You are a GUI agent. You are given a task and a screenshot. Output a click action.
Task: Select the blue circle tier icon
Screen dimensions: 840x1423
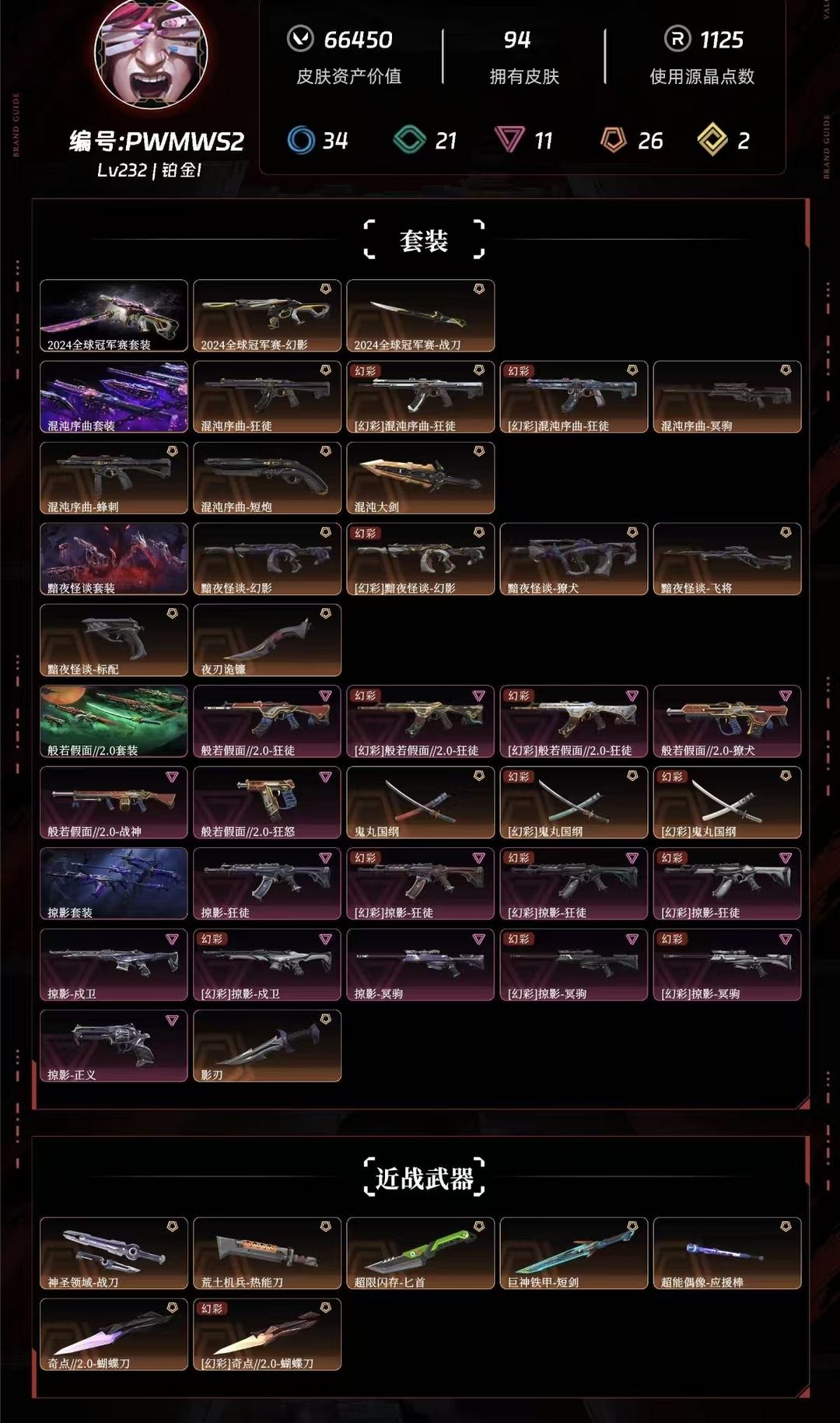[301, 140]
